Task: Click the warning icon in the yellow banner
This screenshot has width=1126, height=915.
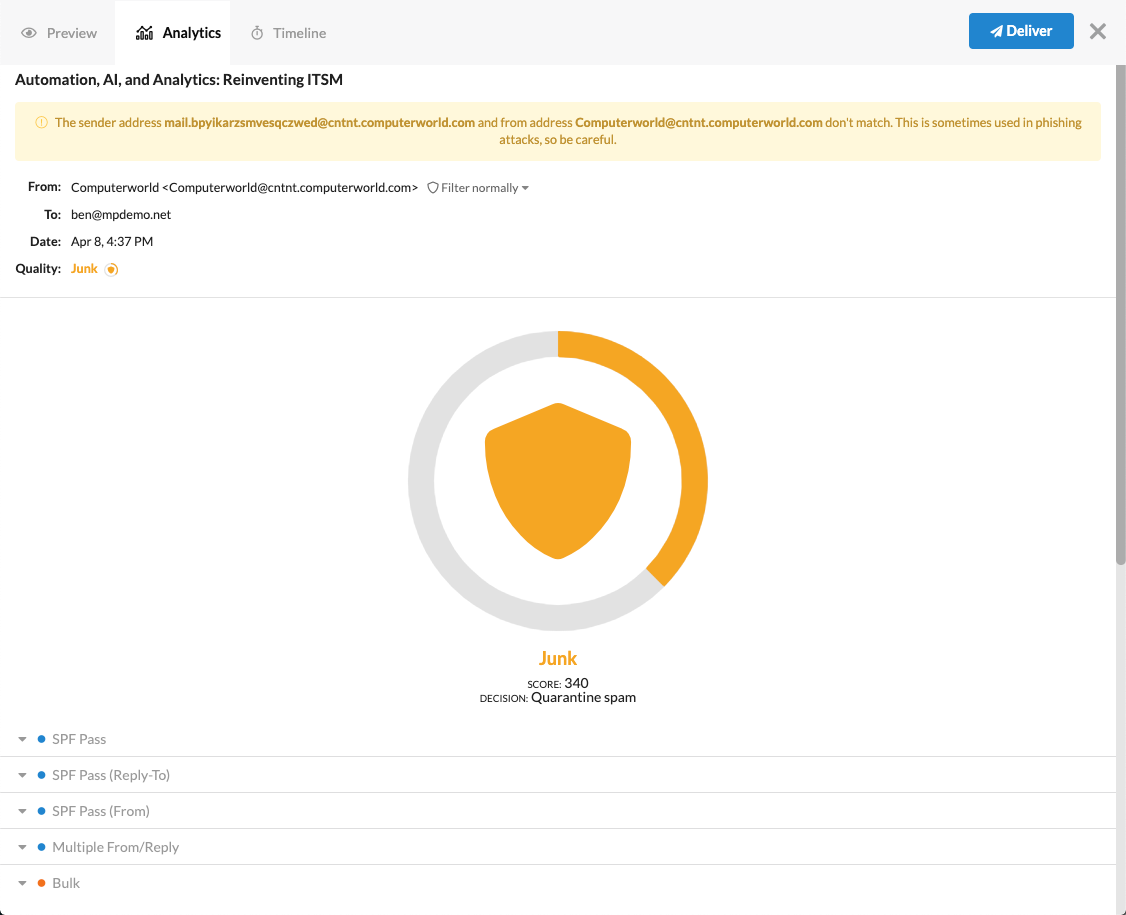Action: click(x=41, y=123)
